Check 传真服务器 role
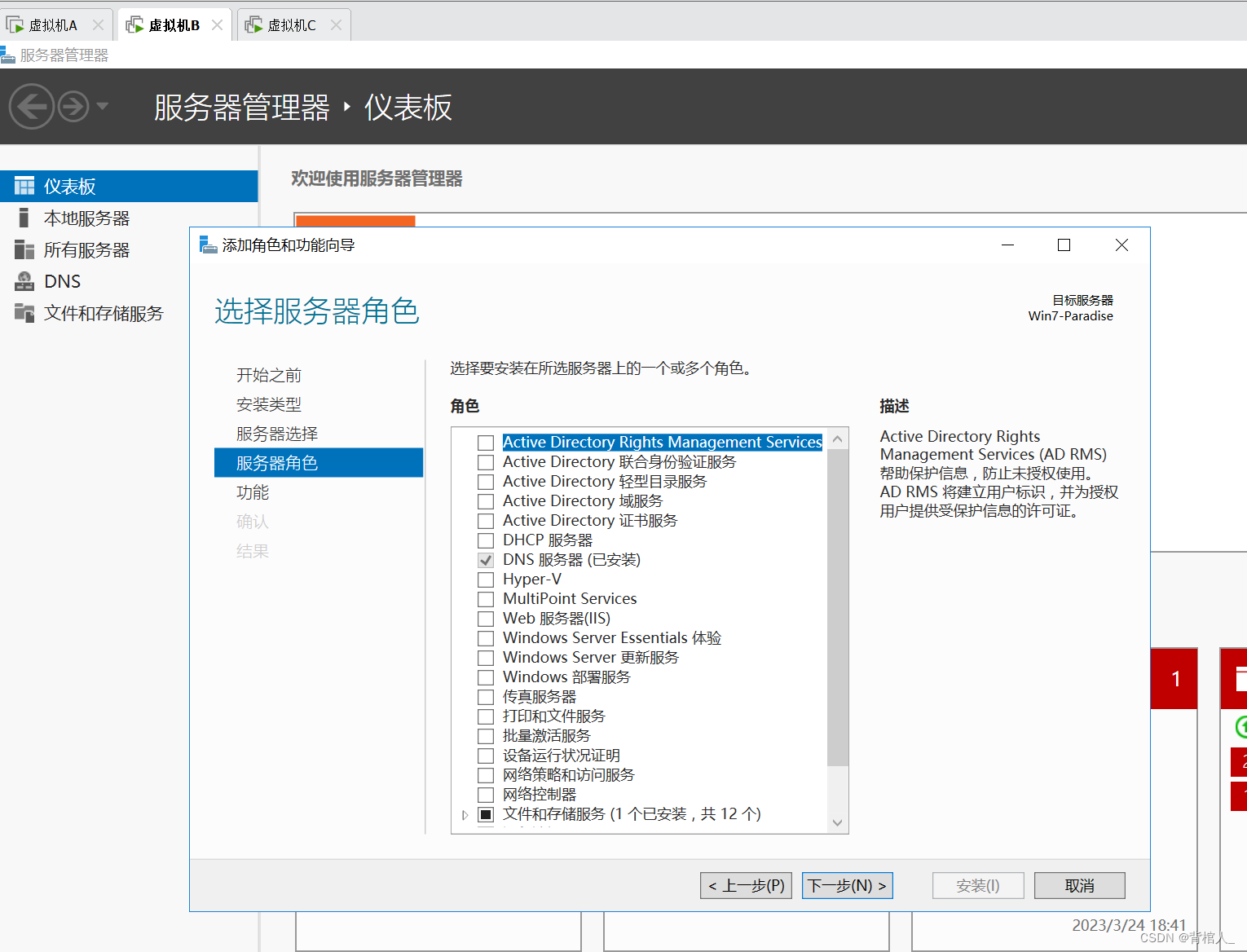 coord(486,697)
